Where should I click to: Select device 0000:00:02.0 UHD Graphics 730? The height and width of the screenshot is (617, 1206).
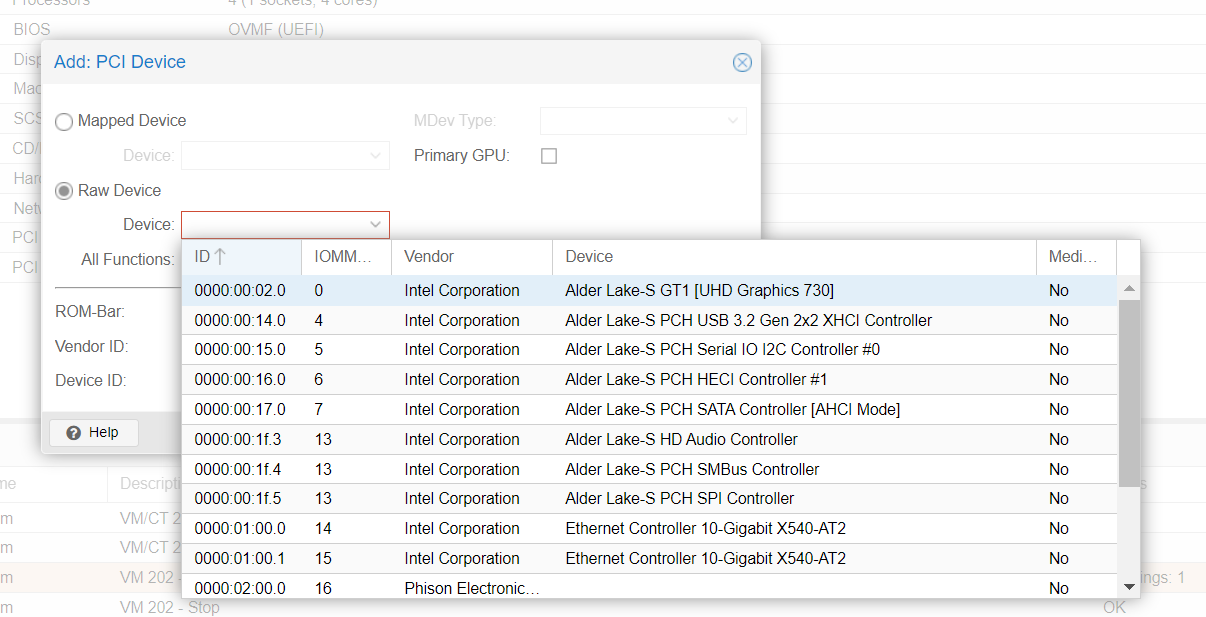(649, 291)
